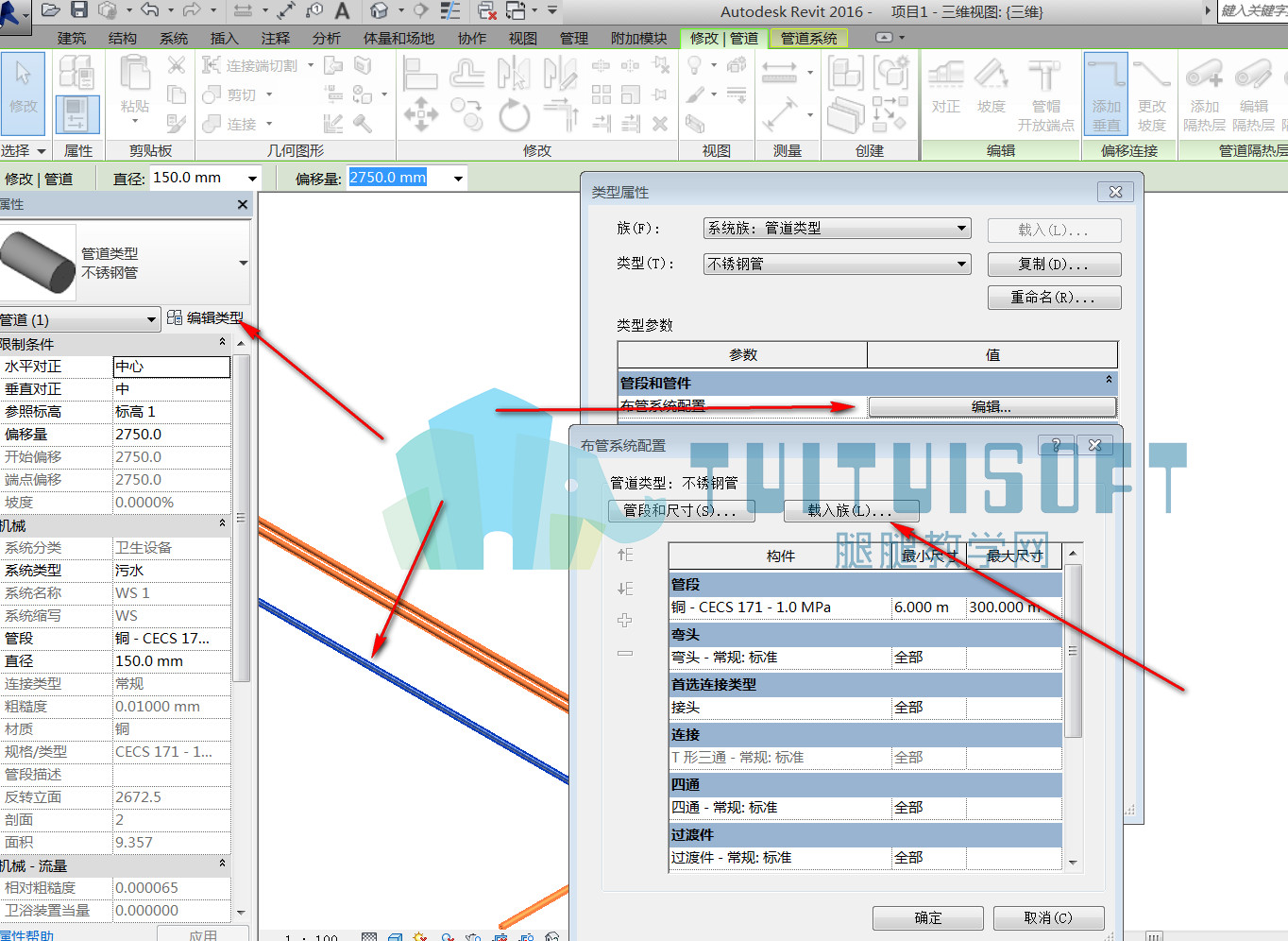
Task: Click the Rotate tool in Modify panel
Action: click(x=514, y=116)
